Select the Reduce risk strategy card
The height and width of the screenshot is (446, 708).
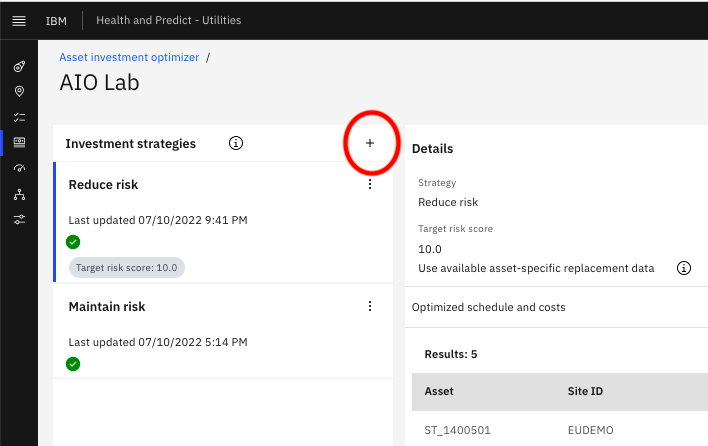tap(223, 222)
